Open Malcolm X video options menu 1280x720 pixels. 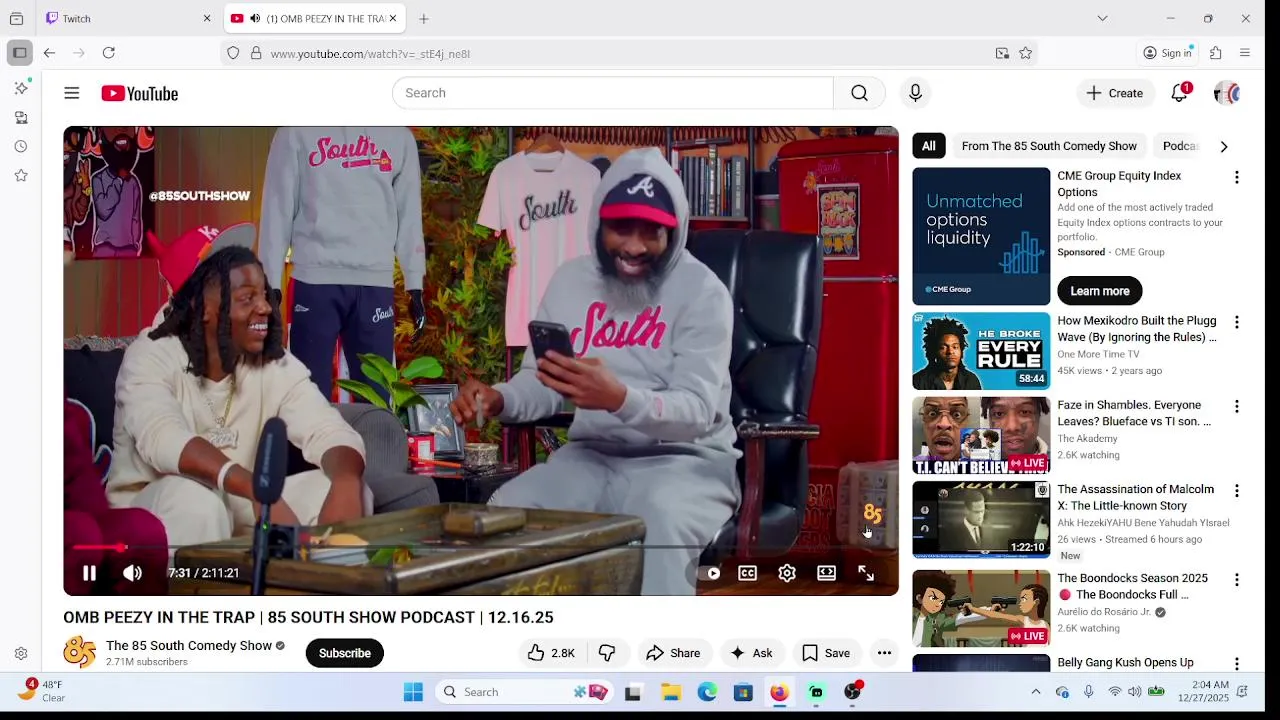tap(1237, 490)
